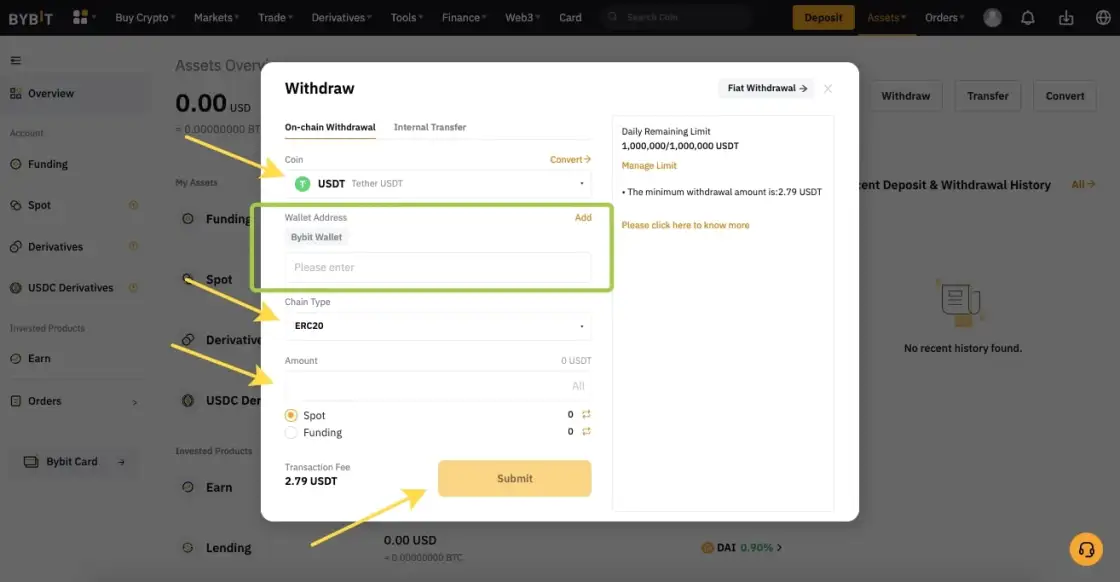Click the background Transfer button
This screenshot has height=582, width=1120.
point(987,96)
